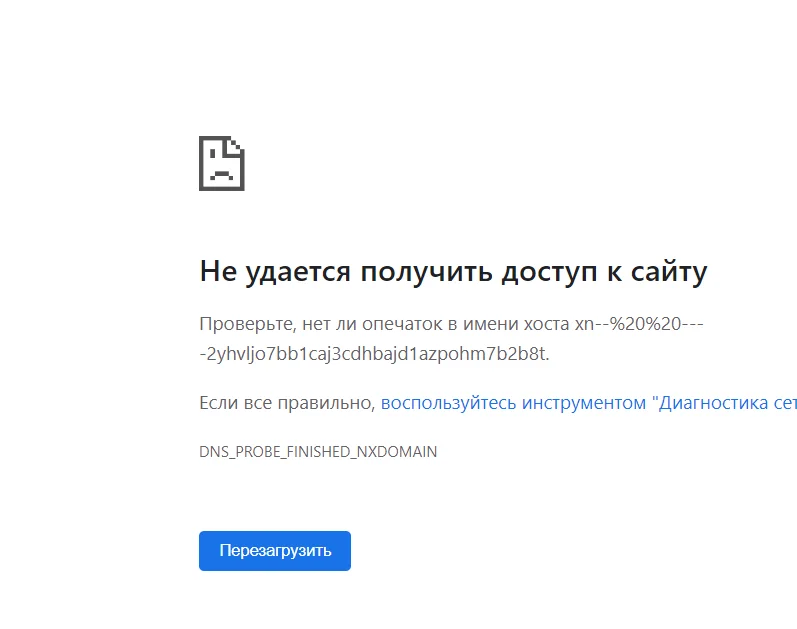Open the "Диагностика сети" network diagnostics link
The height and width of the screenshot is (629, 797).
[589, 403]
